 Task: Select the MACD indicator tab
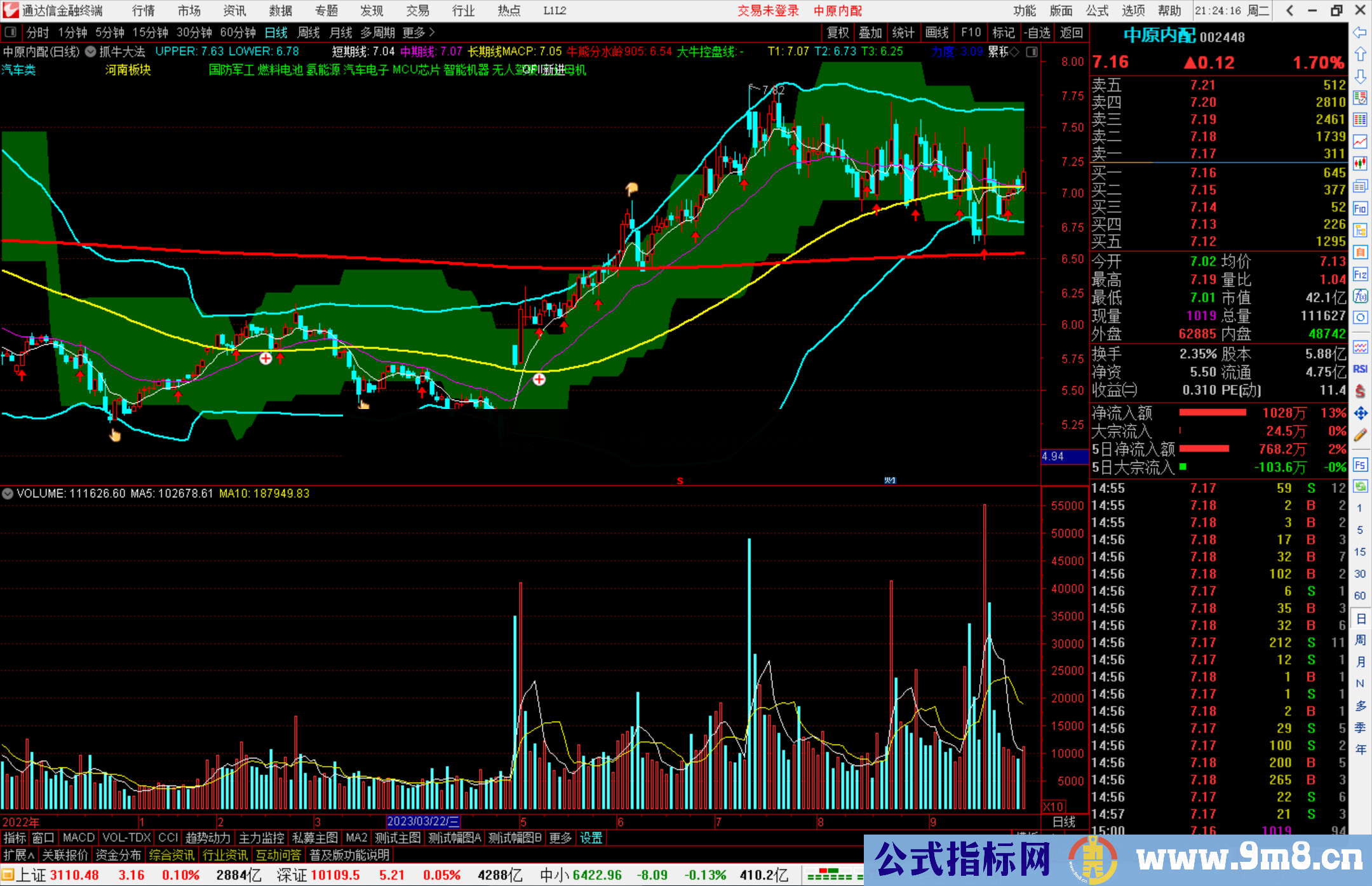click(x=78, y=838)
